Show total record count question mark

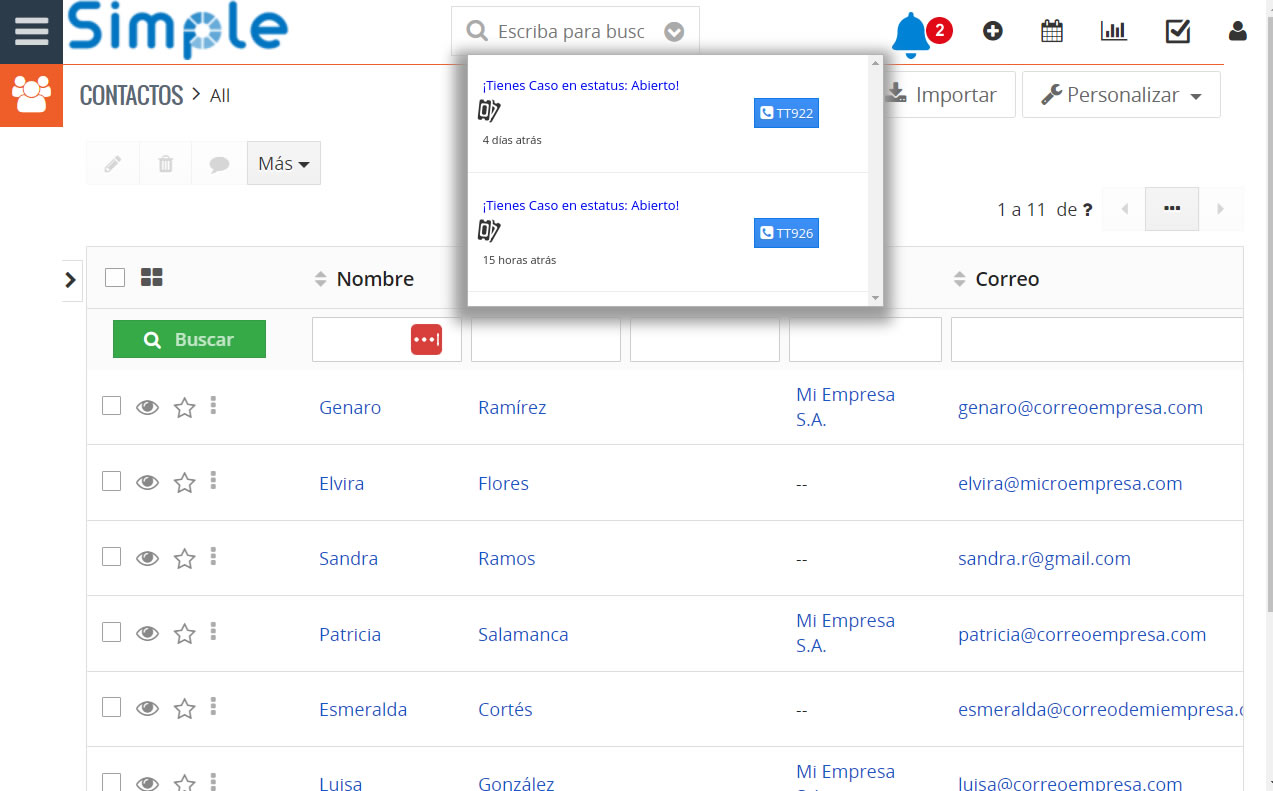coord(1087,210)
